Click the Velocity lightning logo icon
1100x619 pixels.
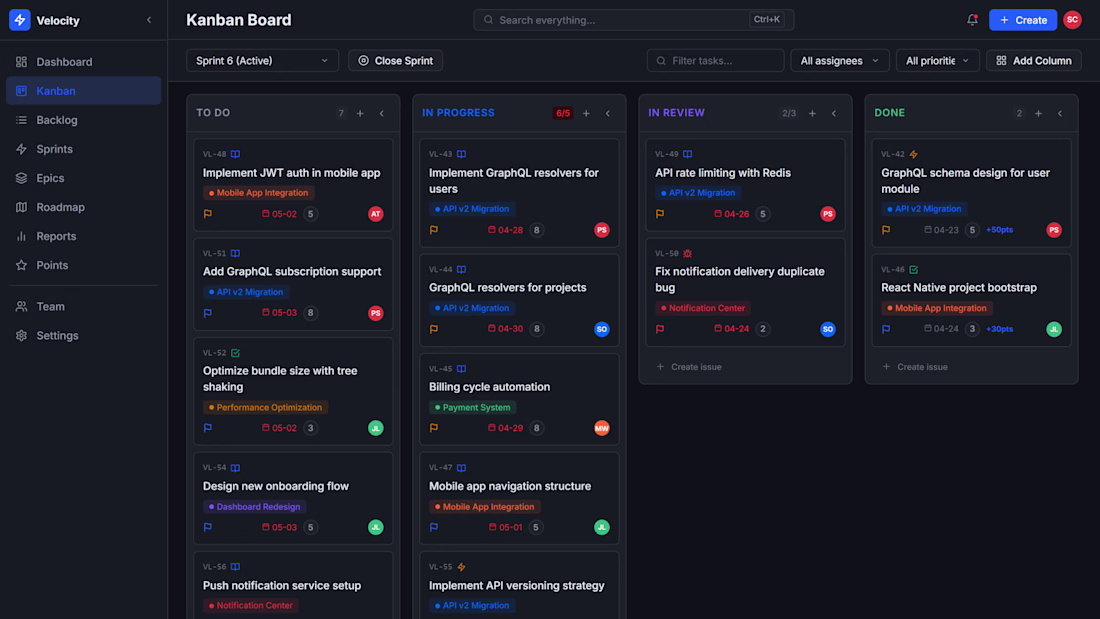pyautogui.click(x=20, y=20)
